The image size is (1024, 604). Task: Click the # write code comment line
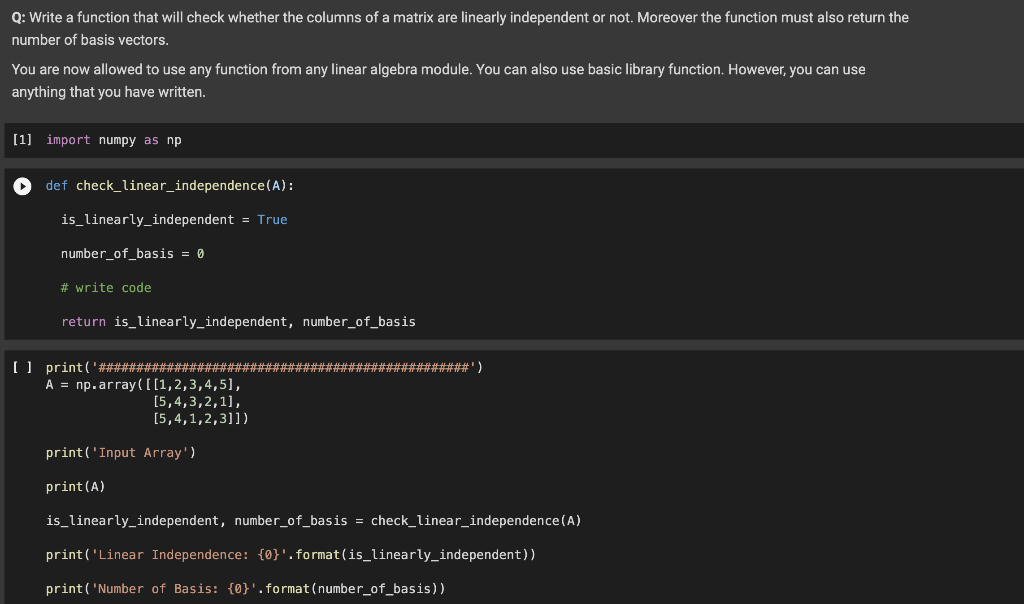(x=107, y=287)
